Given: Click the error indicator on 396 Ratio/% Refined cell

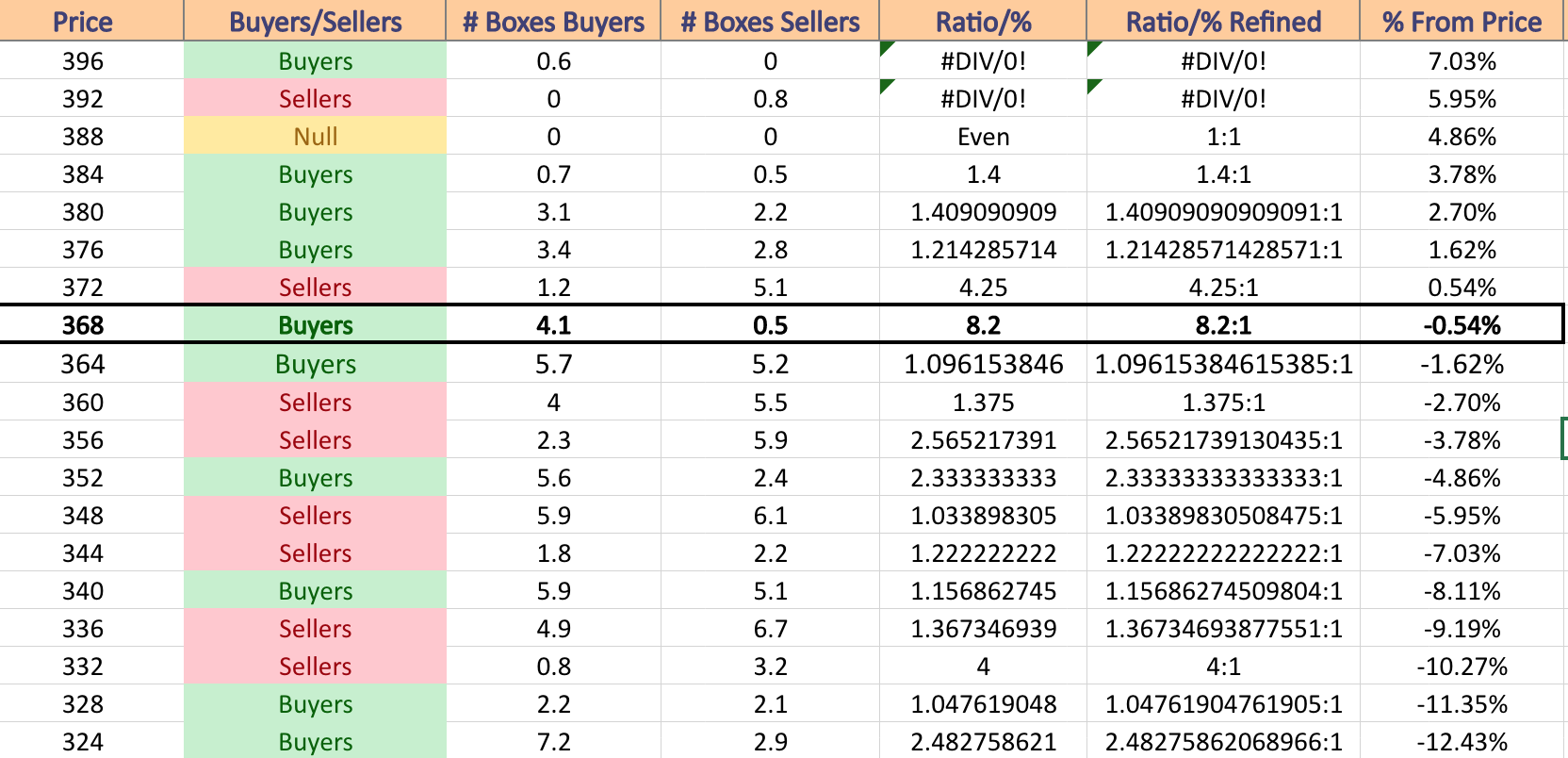Looking at the screenshot, I should [1093, 47].
